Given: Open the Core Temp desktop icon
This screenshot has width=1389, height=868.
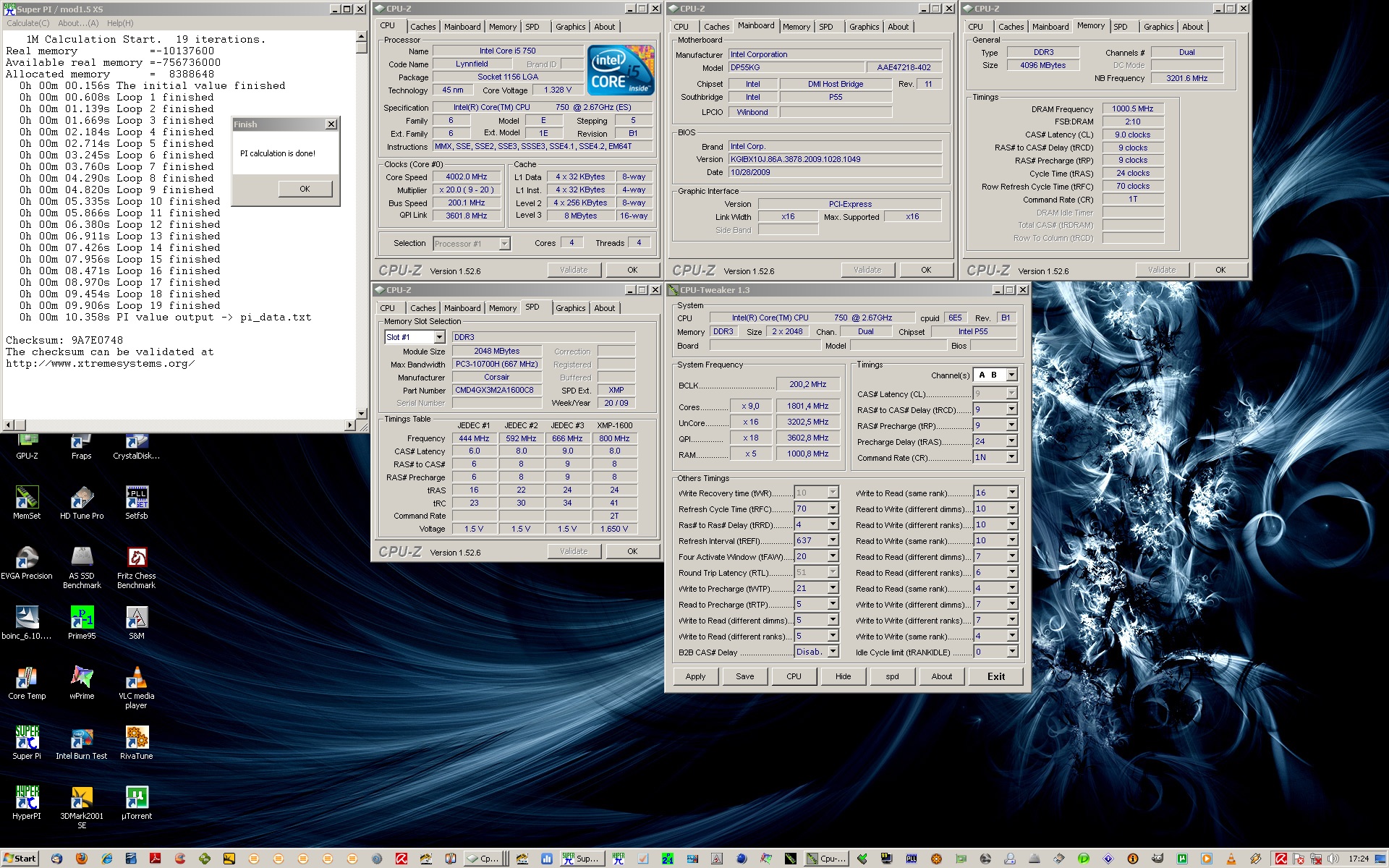Looking at the screenshot, I should click(x=27, y=678).
